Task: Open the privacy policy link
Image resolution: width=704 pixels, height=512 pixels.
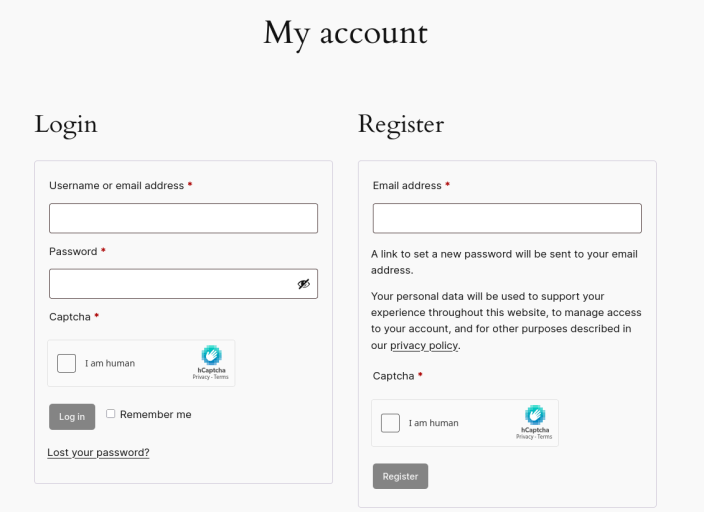Action: tap(424, 345)
